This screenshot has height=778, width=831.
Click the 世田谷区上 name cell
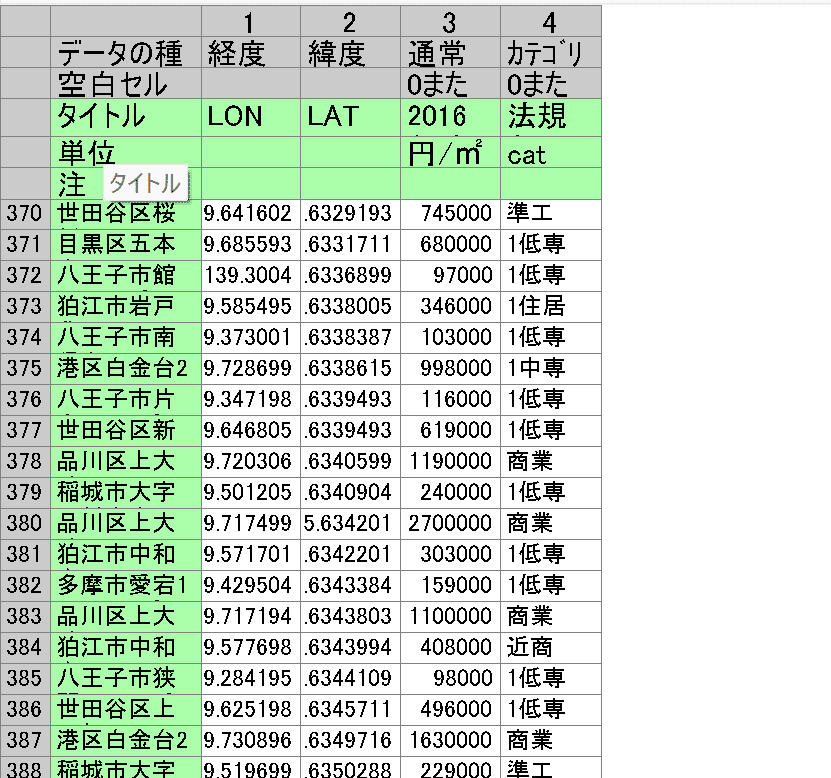(126, 710)
